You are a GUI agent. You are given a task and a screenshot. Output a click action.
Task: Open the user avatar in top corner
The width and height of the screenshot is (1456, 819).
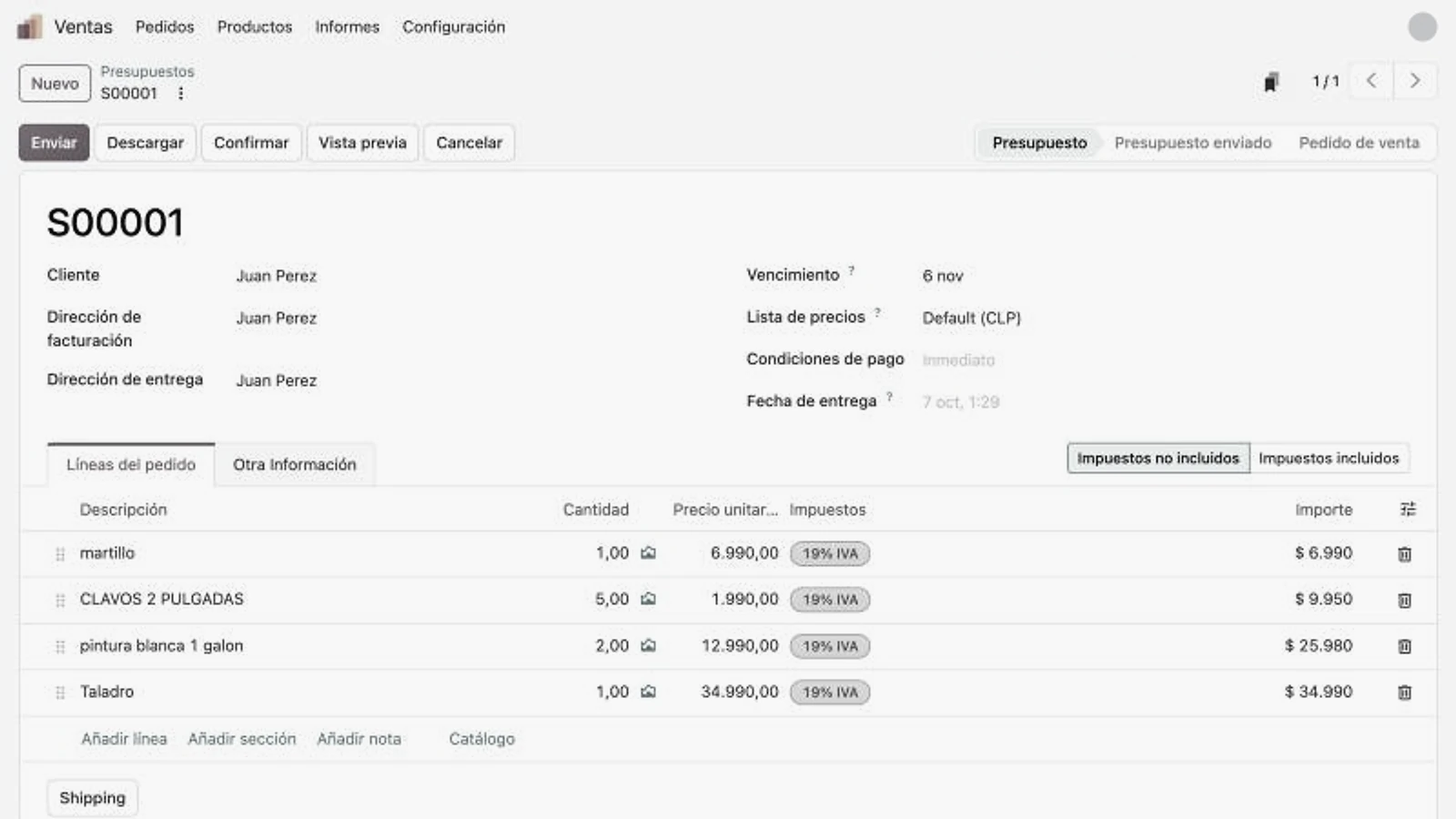point(1422,27)
